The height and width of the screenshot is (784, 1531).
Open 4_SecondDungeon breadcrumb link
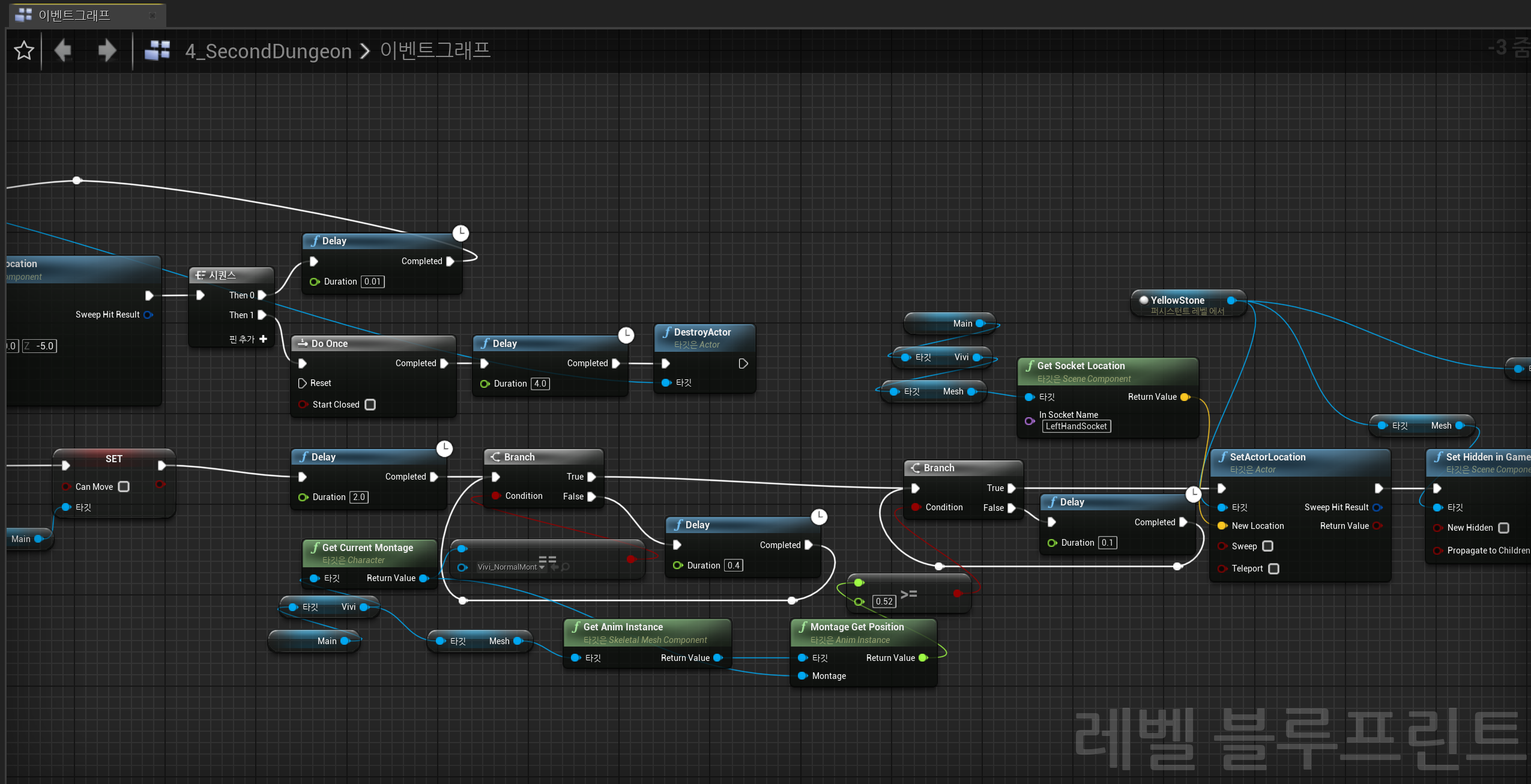(268, 51)
